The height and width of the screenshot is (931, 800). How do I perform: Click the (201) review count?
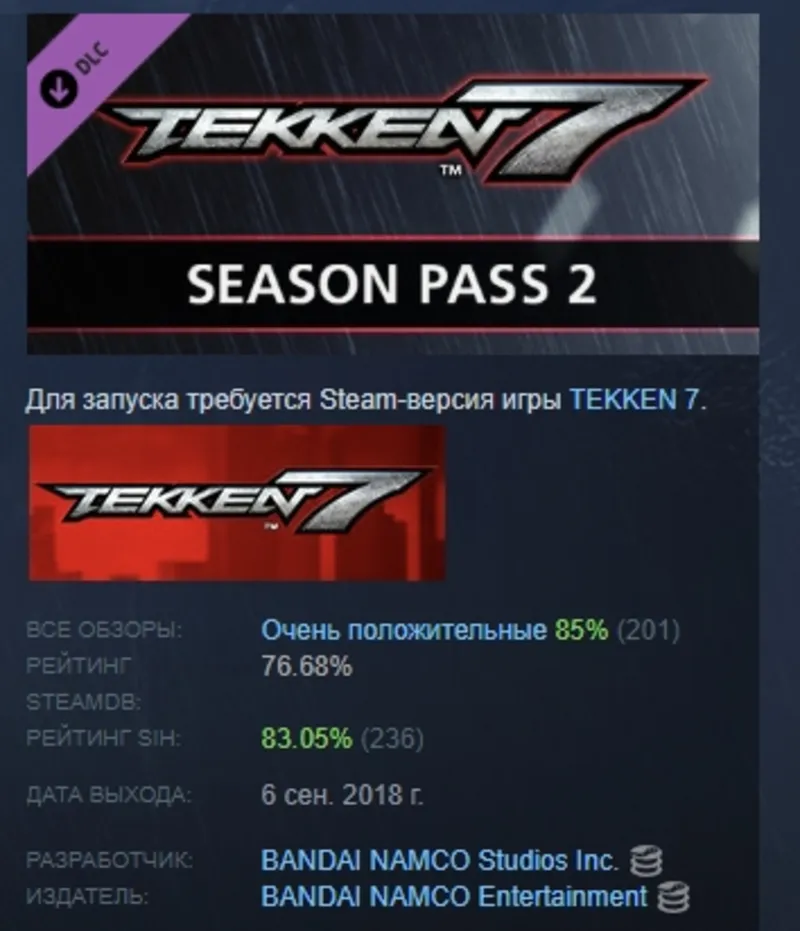pyautogui.click(x=648, y=630)
